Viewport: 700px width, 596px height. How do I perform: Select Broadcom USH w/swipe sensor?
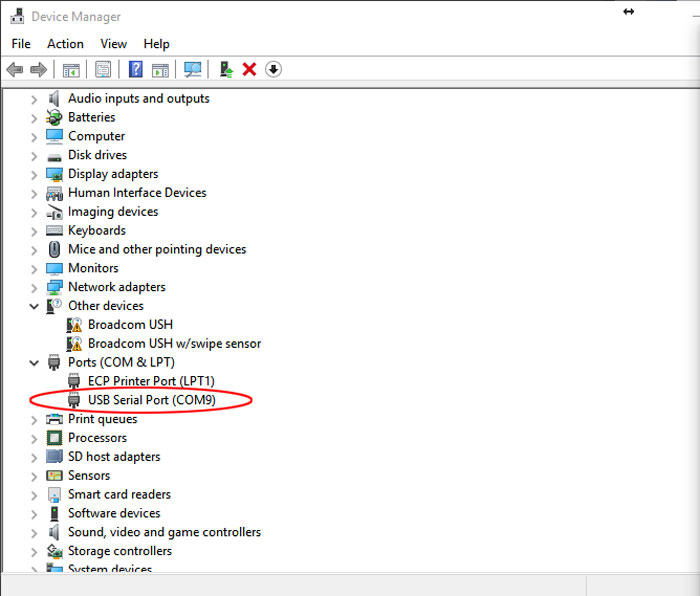click(175, 343)
